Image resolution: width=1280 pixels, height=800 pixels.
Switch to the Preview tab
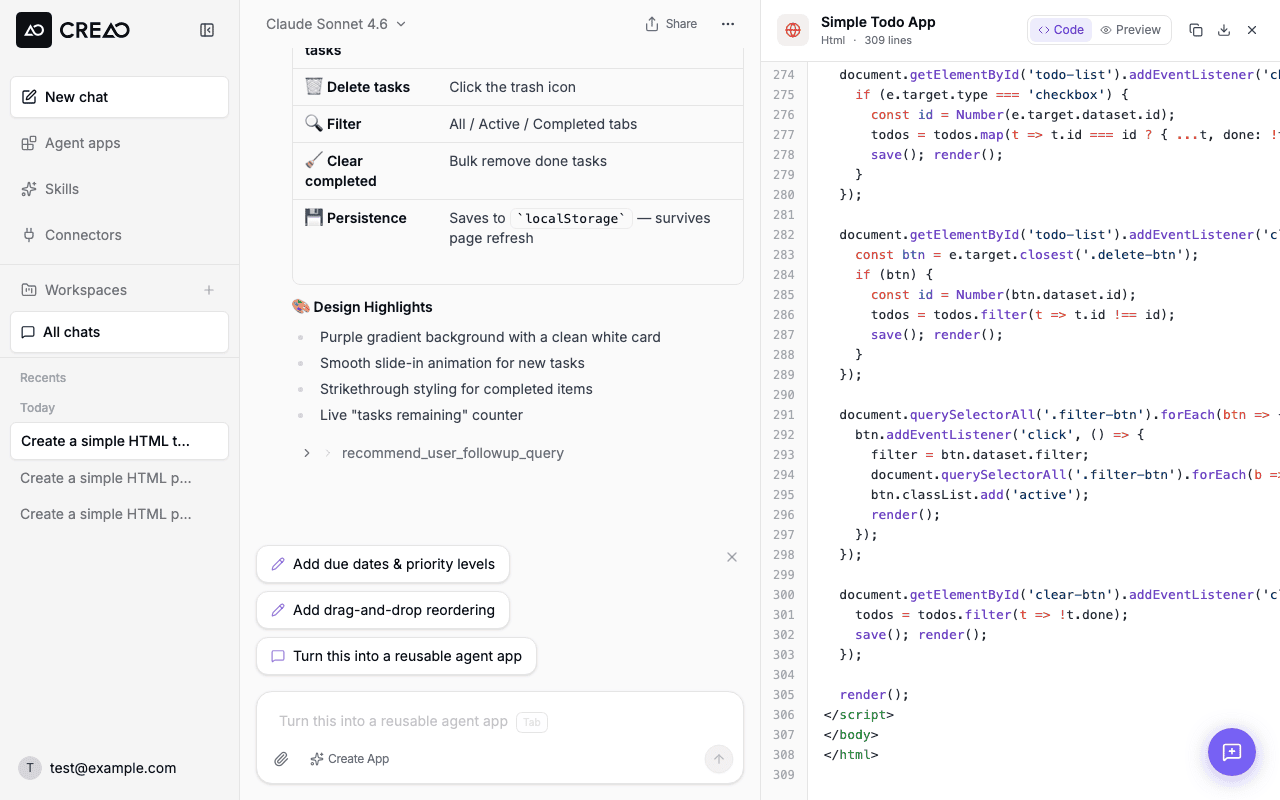1131,30
